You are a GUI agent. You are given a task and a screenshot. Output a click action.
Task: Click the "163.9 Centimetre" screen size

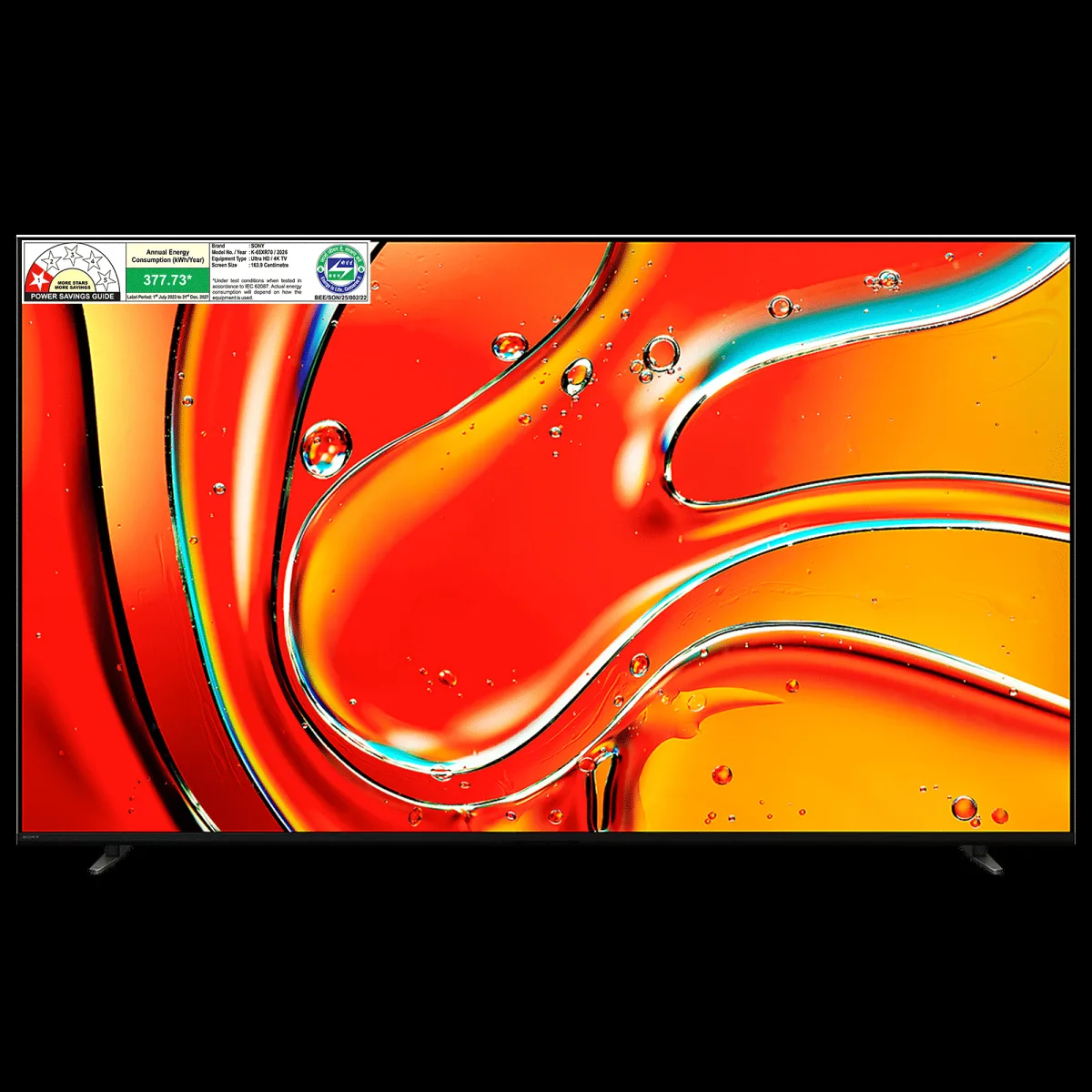[x=270, y=265]
